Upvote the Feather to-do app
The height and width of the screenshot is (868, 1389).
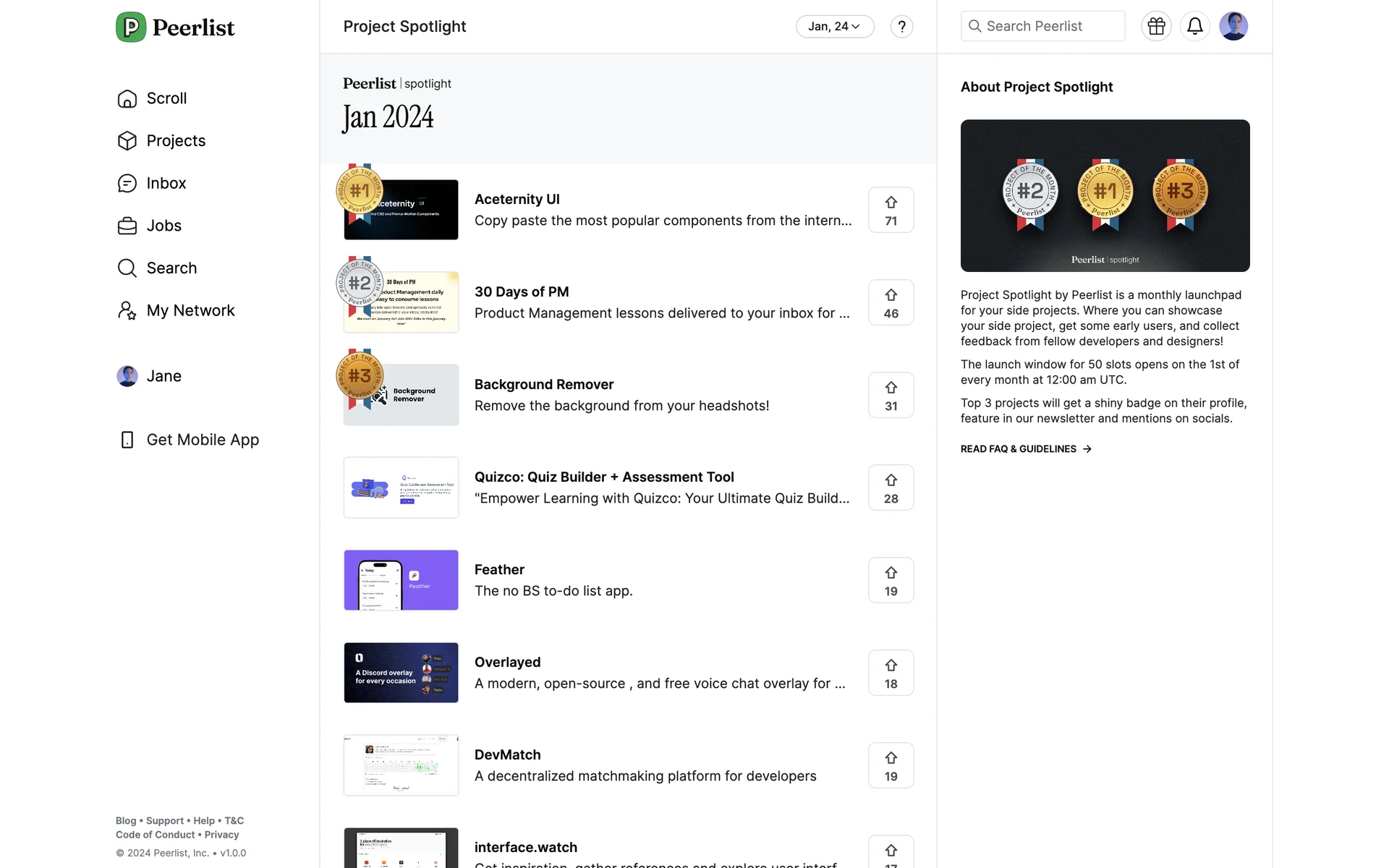891,580
